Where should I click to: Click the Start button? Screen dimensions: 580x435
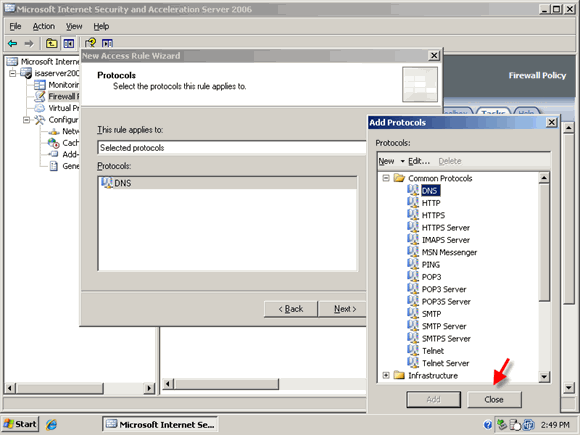point(20,424)
